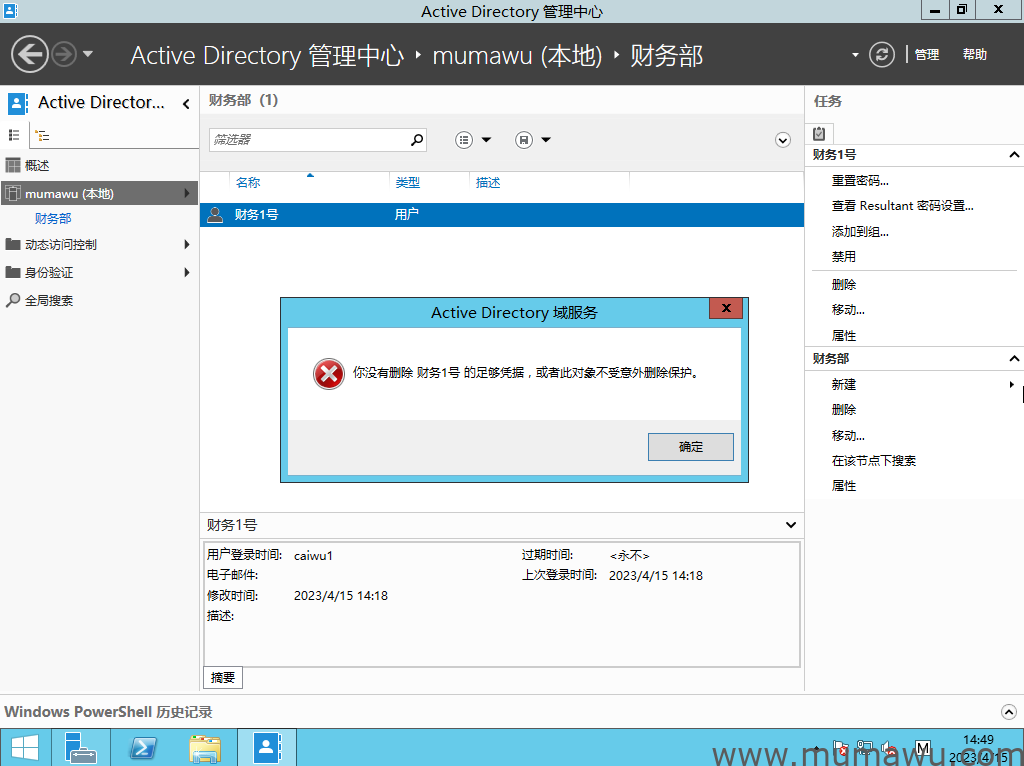Select the 摘要 tab in preview pane
This screenshot has width=1024, height=766.
[x=223, y=677]
